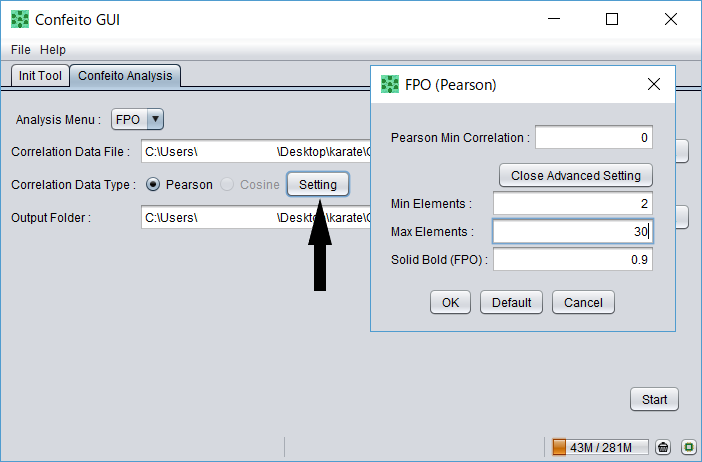Click the Max Elements label
Image resolution: width=702 pixels, height=462 pixels.
(432, 232)
